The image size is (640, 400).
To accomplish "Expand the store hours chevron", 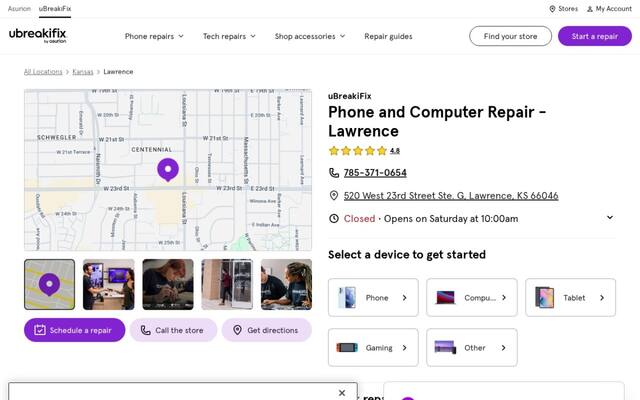I will (x=610, y=217).
